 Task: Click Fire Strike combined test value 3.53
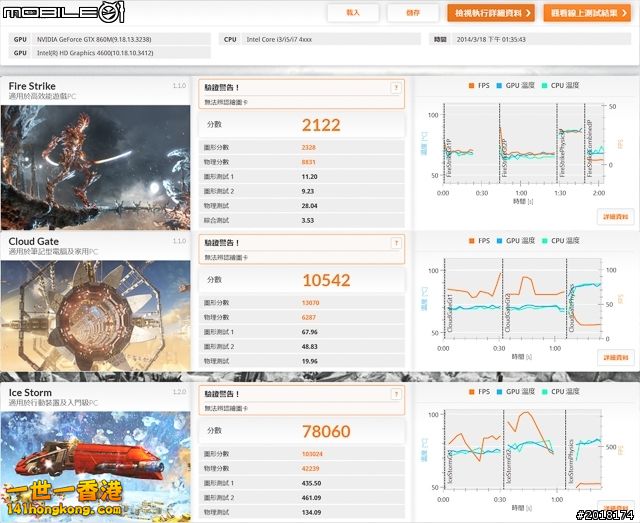308,220
